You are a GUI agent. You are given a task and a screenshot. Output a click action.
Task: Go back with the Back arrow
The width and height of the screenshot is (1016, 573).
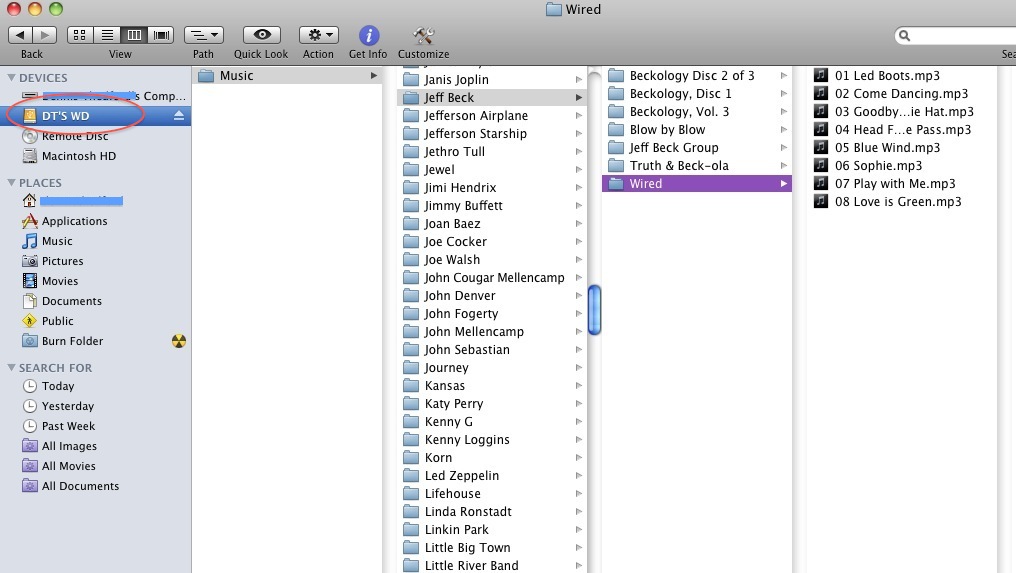(20, 34)
